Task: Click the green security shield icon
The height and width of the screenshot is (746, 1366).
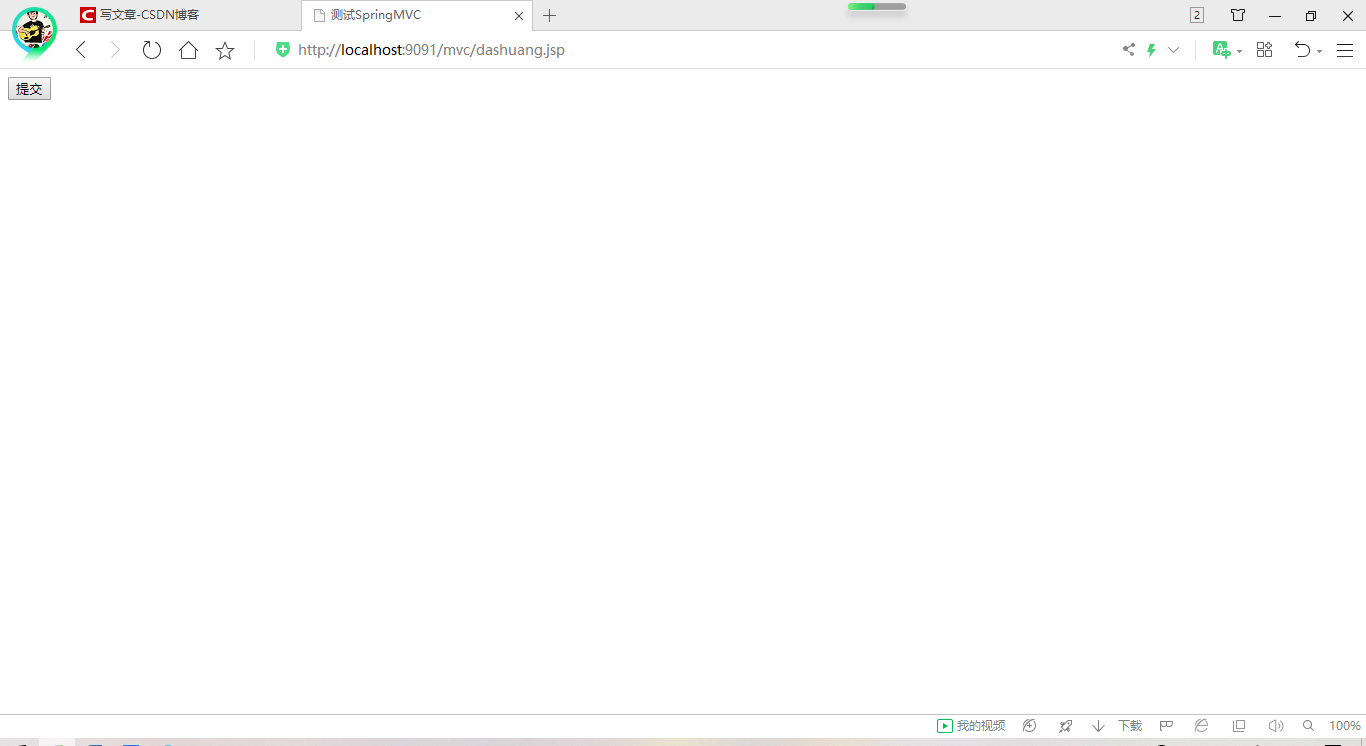Action: tap(283, 50)
